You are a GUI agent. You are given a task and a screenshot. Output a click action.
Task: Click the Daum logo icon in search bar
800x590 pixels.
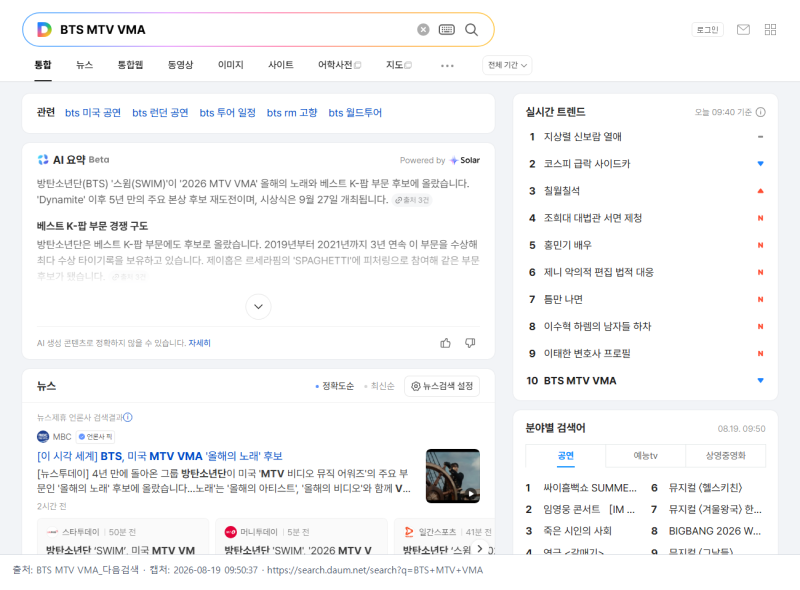(44, 30)
